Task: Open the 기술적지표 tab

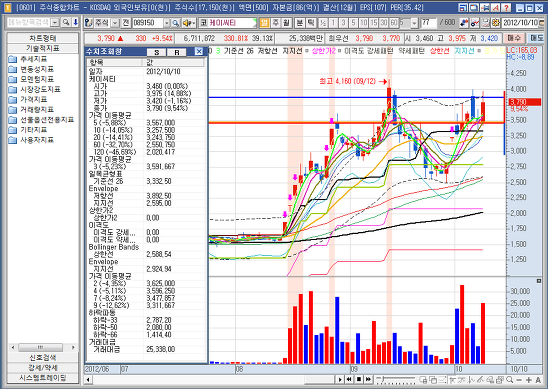Action: (43, 48)
